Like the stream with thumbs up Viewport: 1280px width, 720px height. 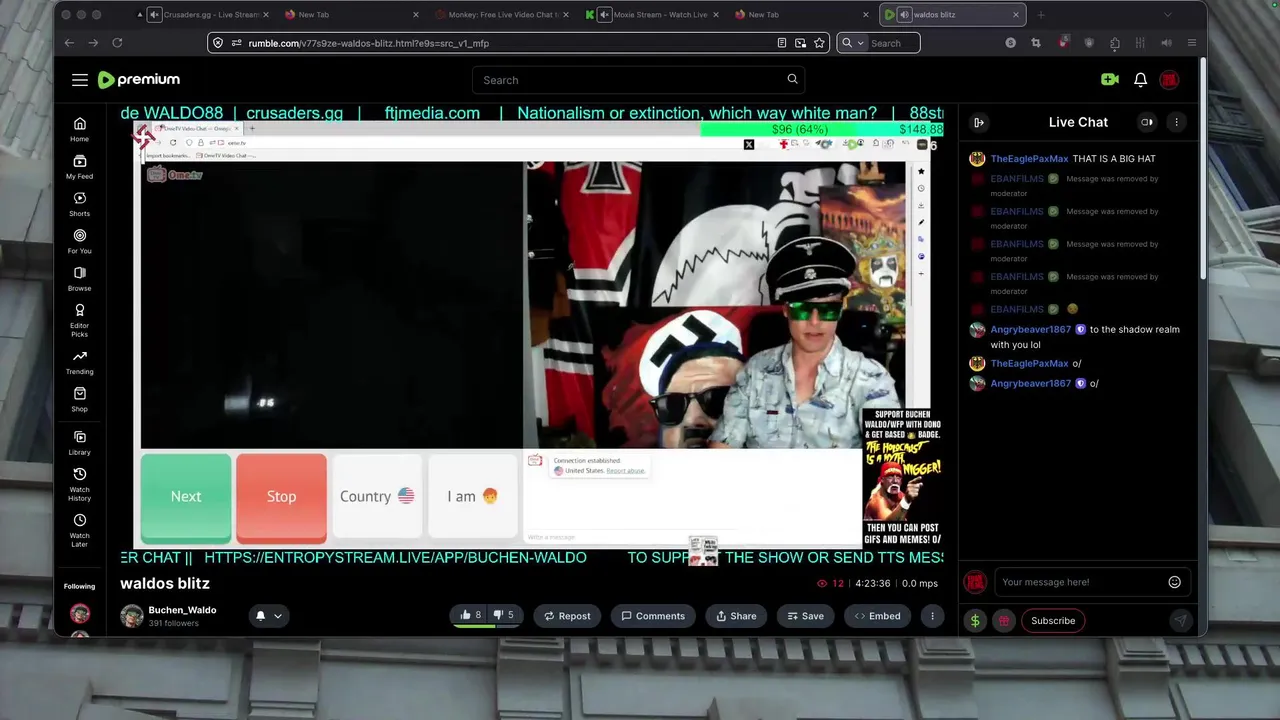(471, 616)
